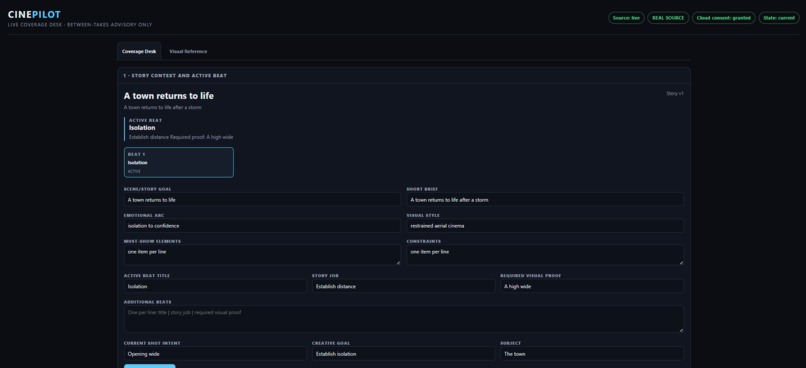Screen dimensions: 806x368
Task: Click the Additional Beats text area
Action: (404, 319)
